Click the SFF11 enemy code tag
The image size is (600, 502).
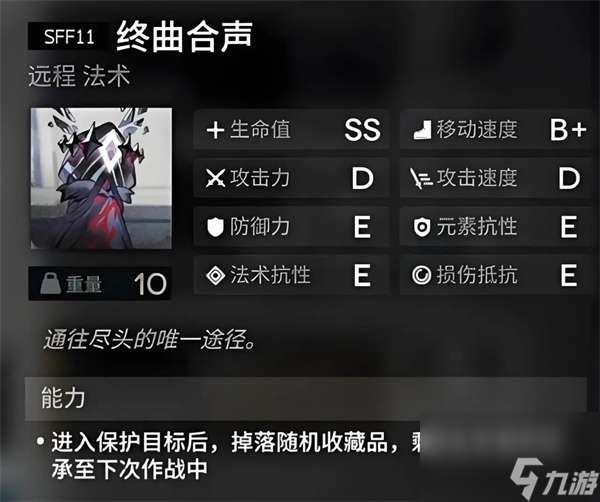69,37
